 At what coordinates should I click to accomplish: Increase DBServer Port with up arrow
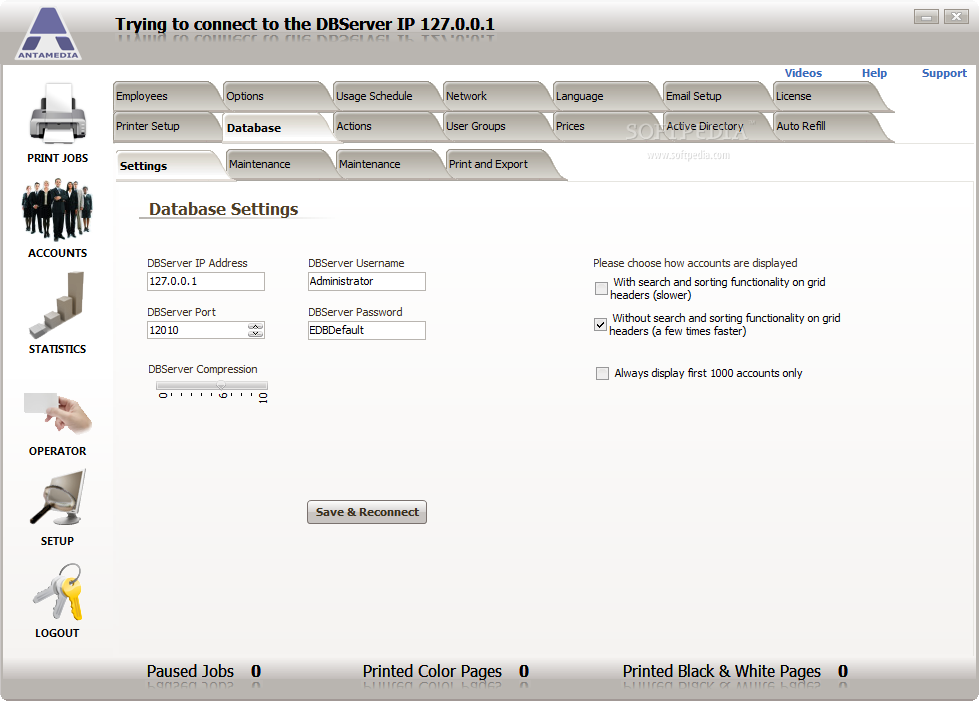[255, 326]
